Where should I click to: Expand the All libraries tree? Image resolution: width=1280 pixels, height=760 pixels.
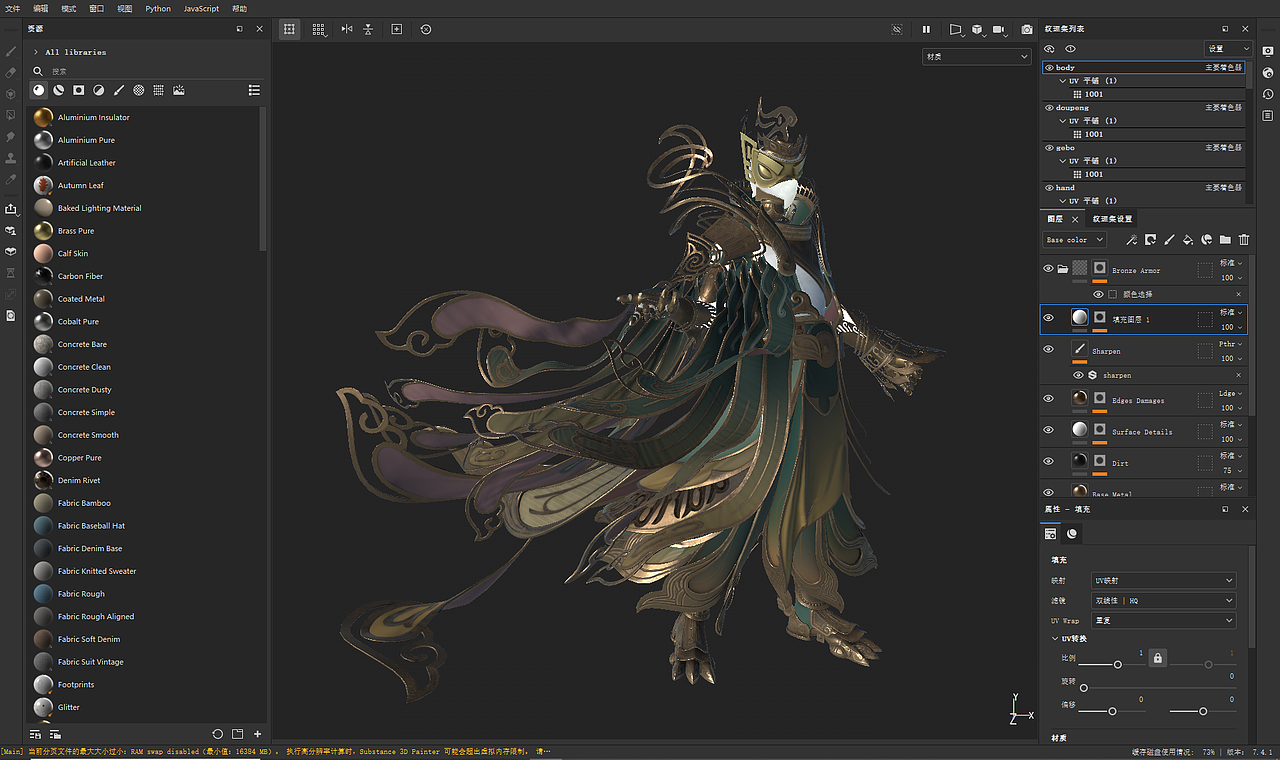click(36, 52)
